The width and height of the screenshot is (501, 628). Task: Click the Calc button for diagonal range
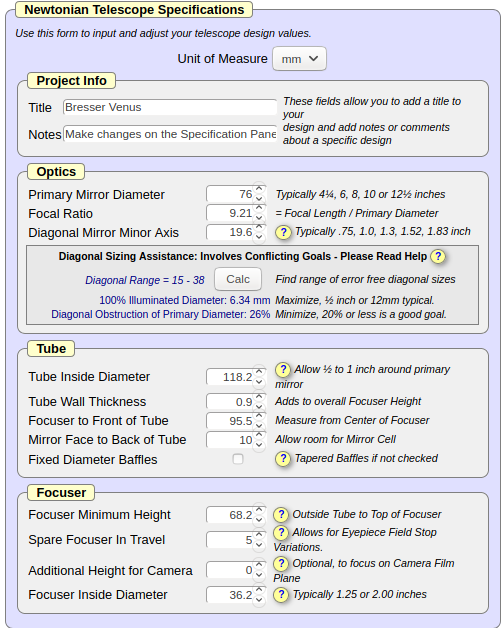(238, 279)
